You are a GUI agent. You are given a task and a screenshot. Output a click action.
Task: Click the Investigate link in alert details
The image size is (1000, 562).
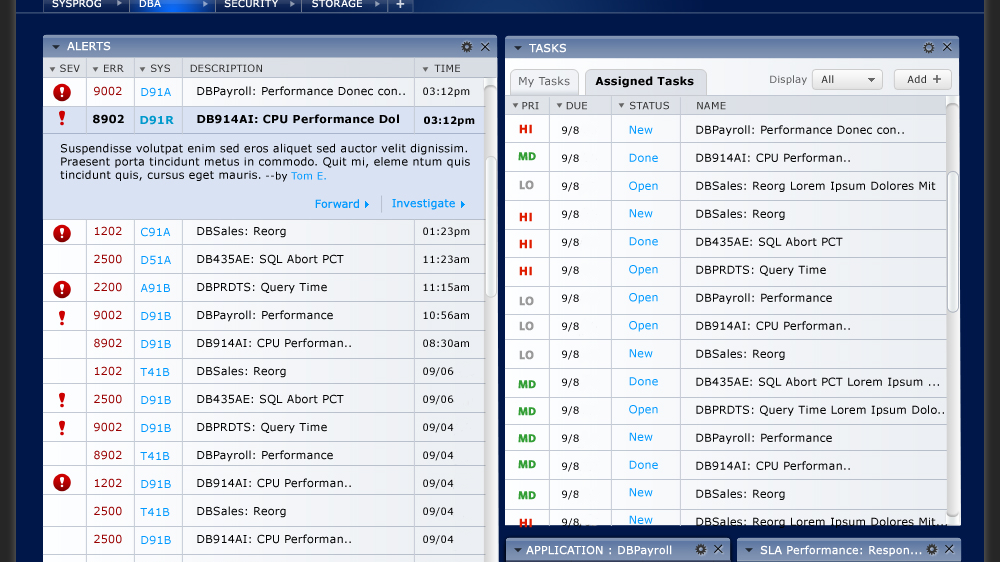click(x=429, y=203)
